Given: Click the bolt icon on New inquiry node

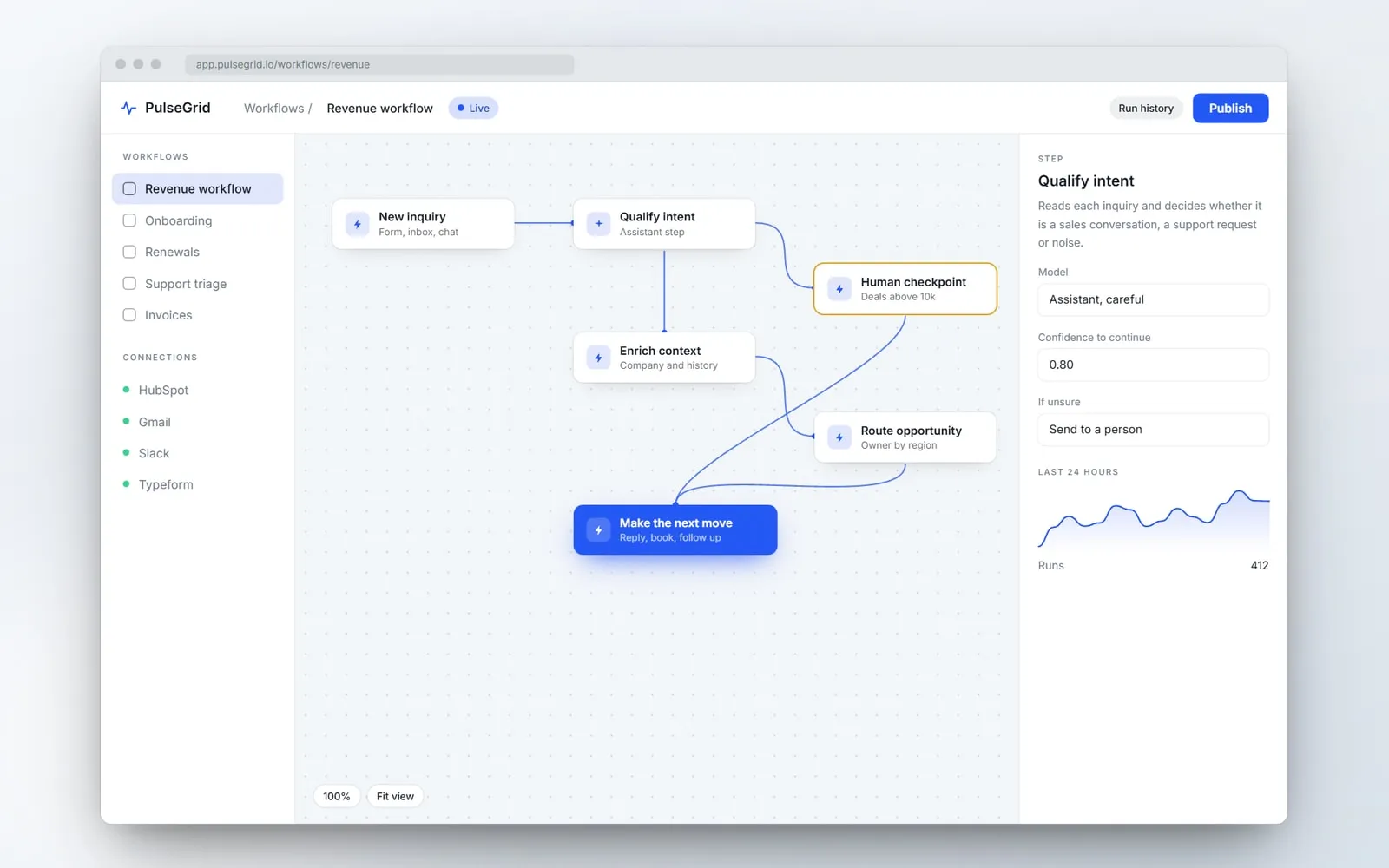Looking at the screenshot, I should click(357, 224).
